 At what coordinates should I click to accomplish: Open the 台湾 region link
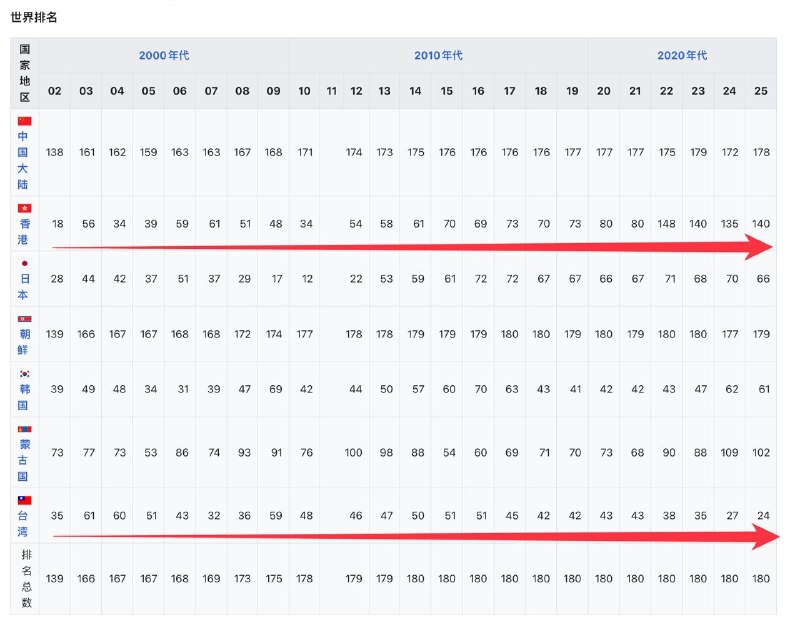(x=24, y=523)
